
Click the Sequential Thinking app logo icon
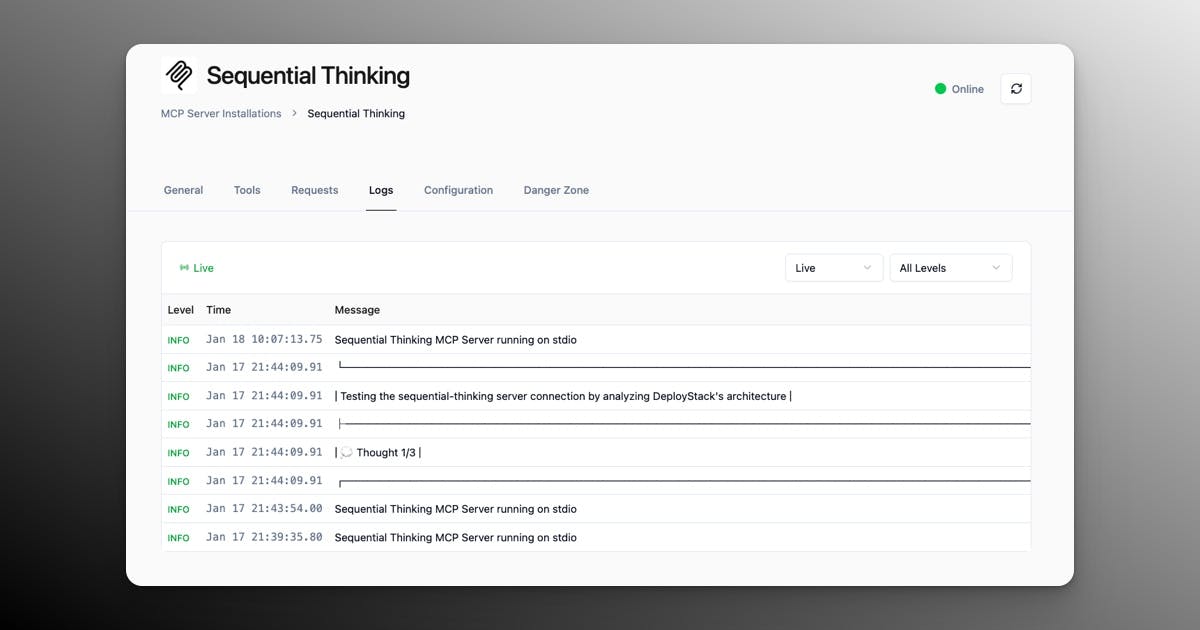point(178,75)
